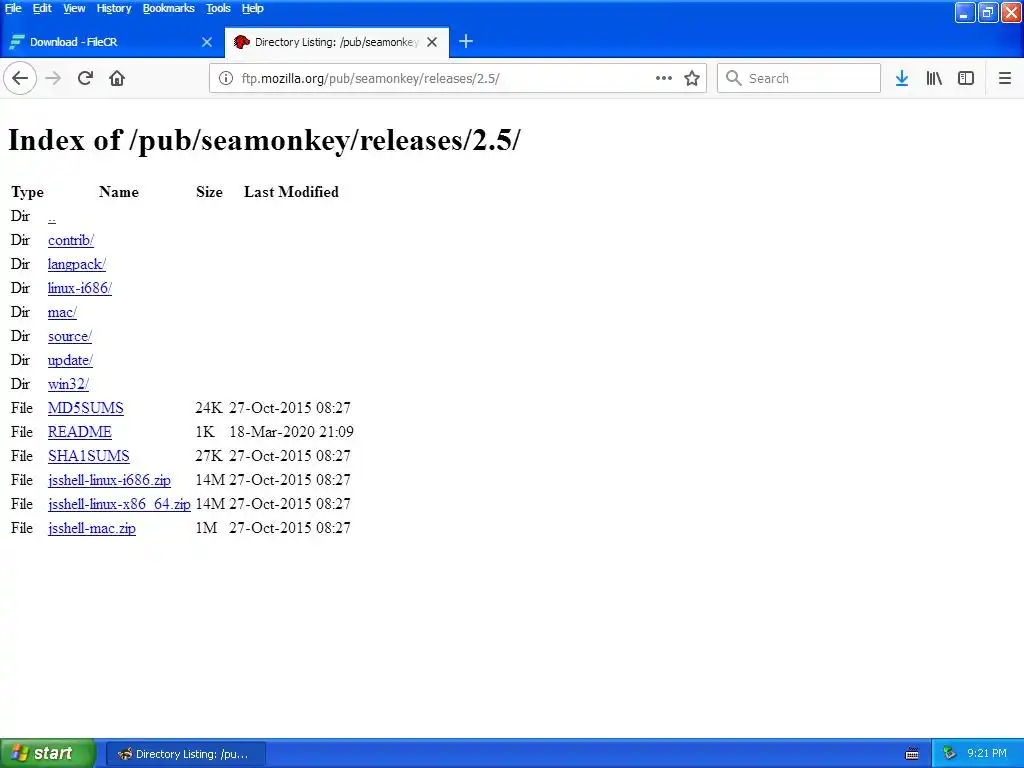Minimize the browser window
Screen dimensions: 1024x768
[965, 12]
